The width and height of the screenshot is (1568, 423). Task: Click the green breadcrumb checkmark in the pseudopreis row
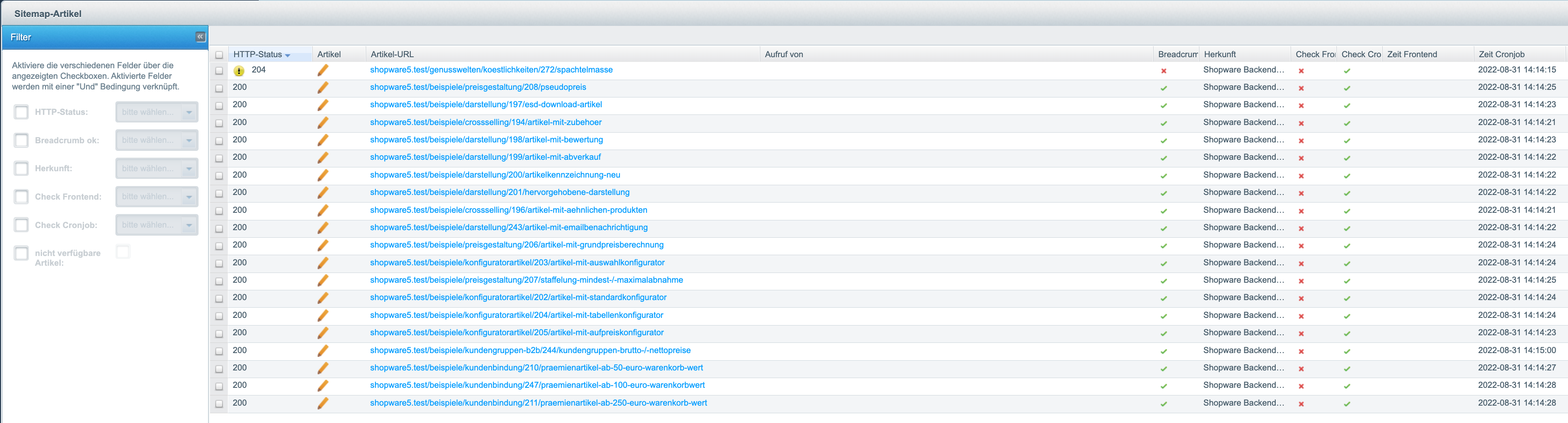(1163, 88)
